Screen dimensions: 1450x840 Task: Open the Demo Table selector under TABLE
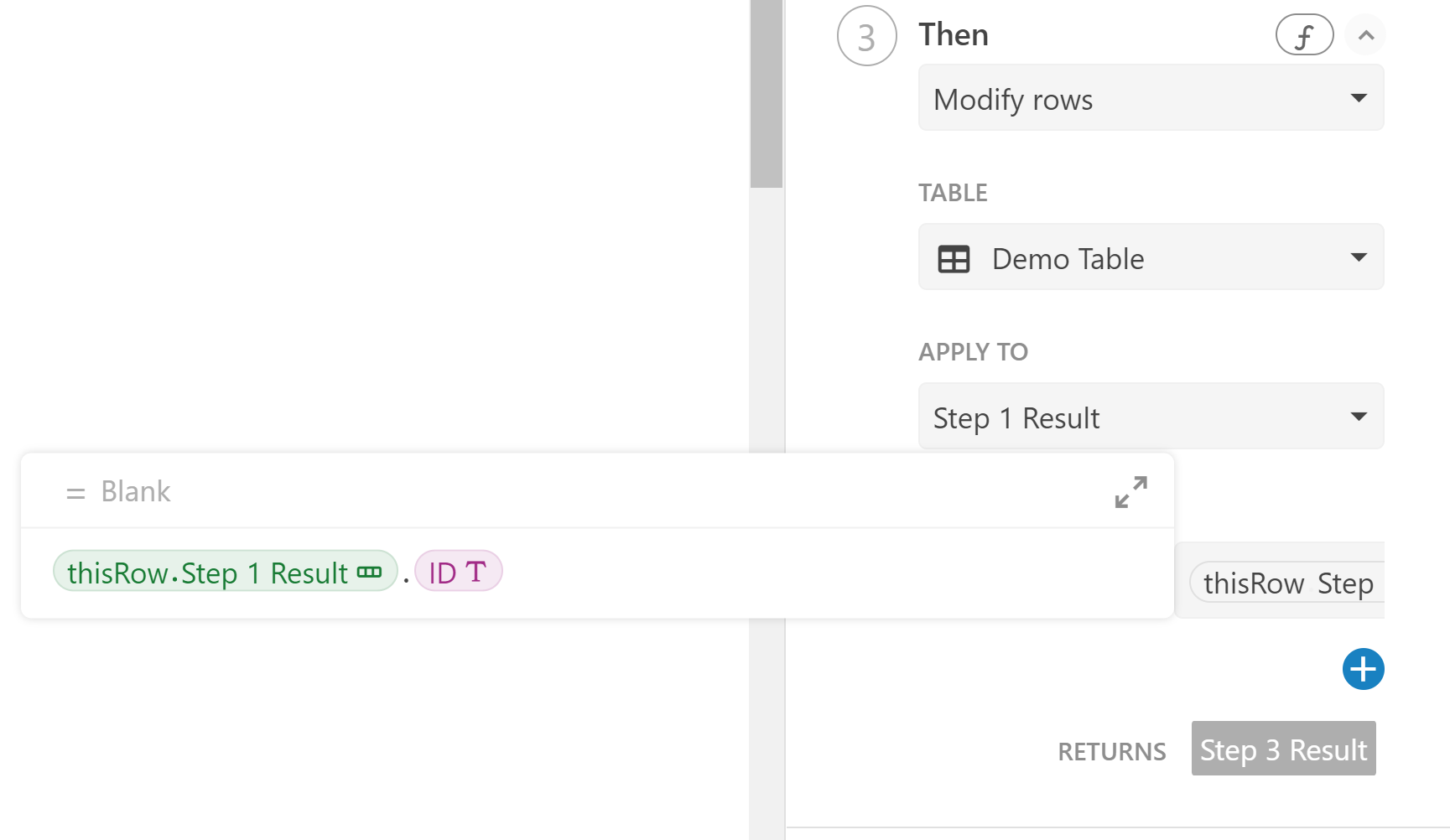pos(1150,257)
